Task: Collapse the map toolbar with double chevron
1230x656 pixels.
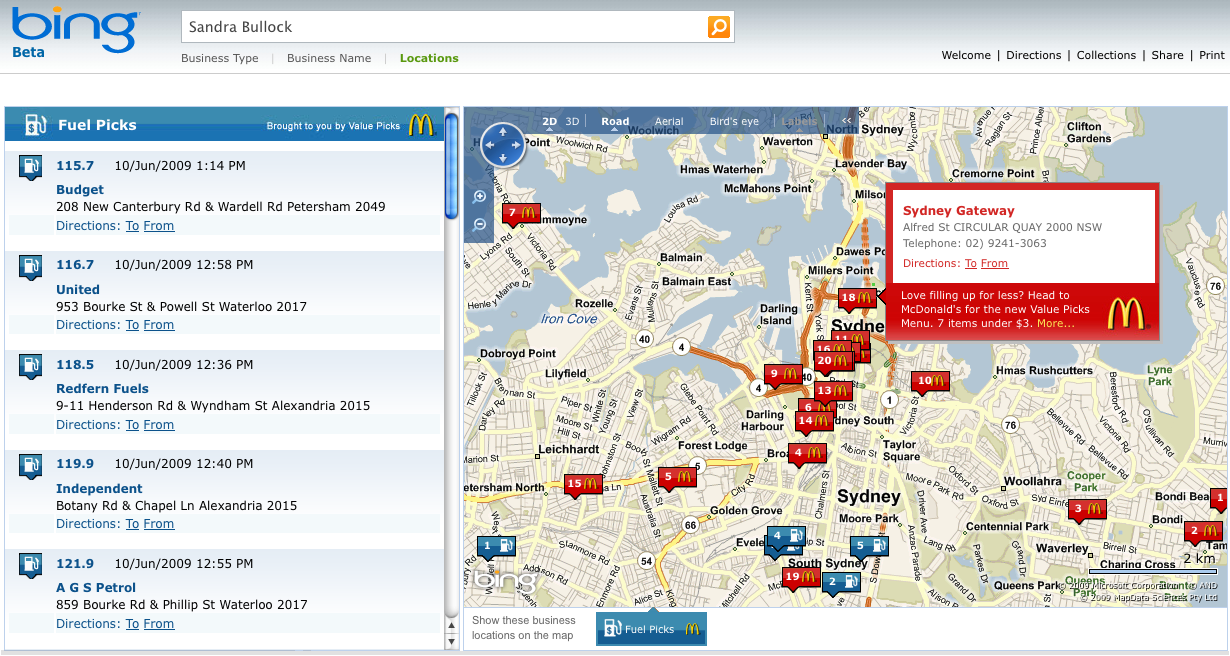Action: coord(847,122)
